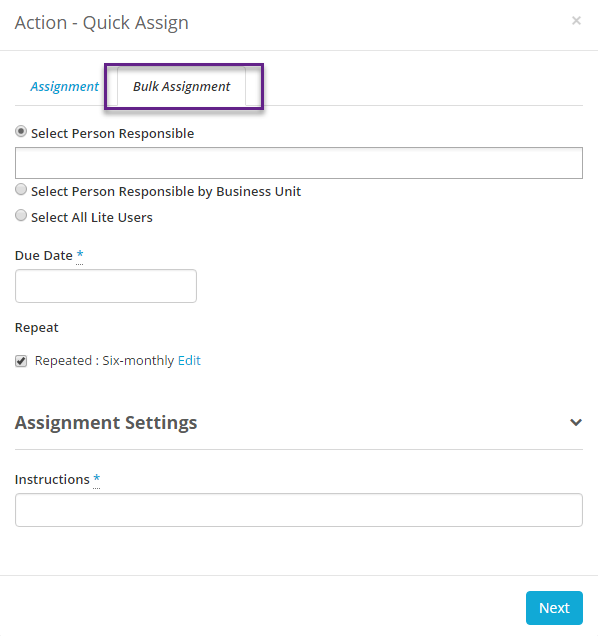The width and height of the screenshot is (598, 636).
Task: Expand Assignment Settings with chevron arrow
Action: (x=576, y=423)
